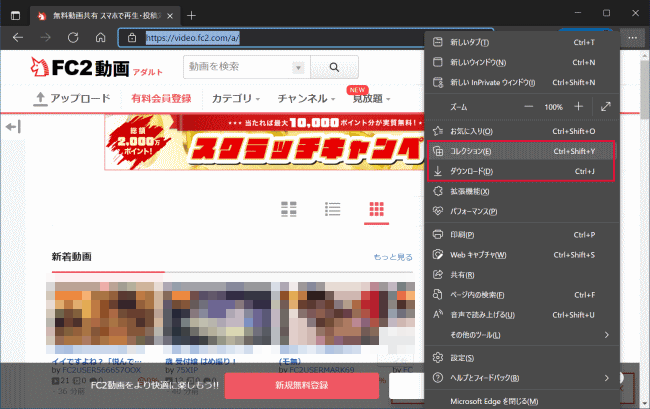Expand the チャンネル dropdown

coord(306,99)
